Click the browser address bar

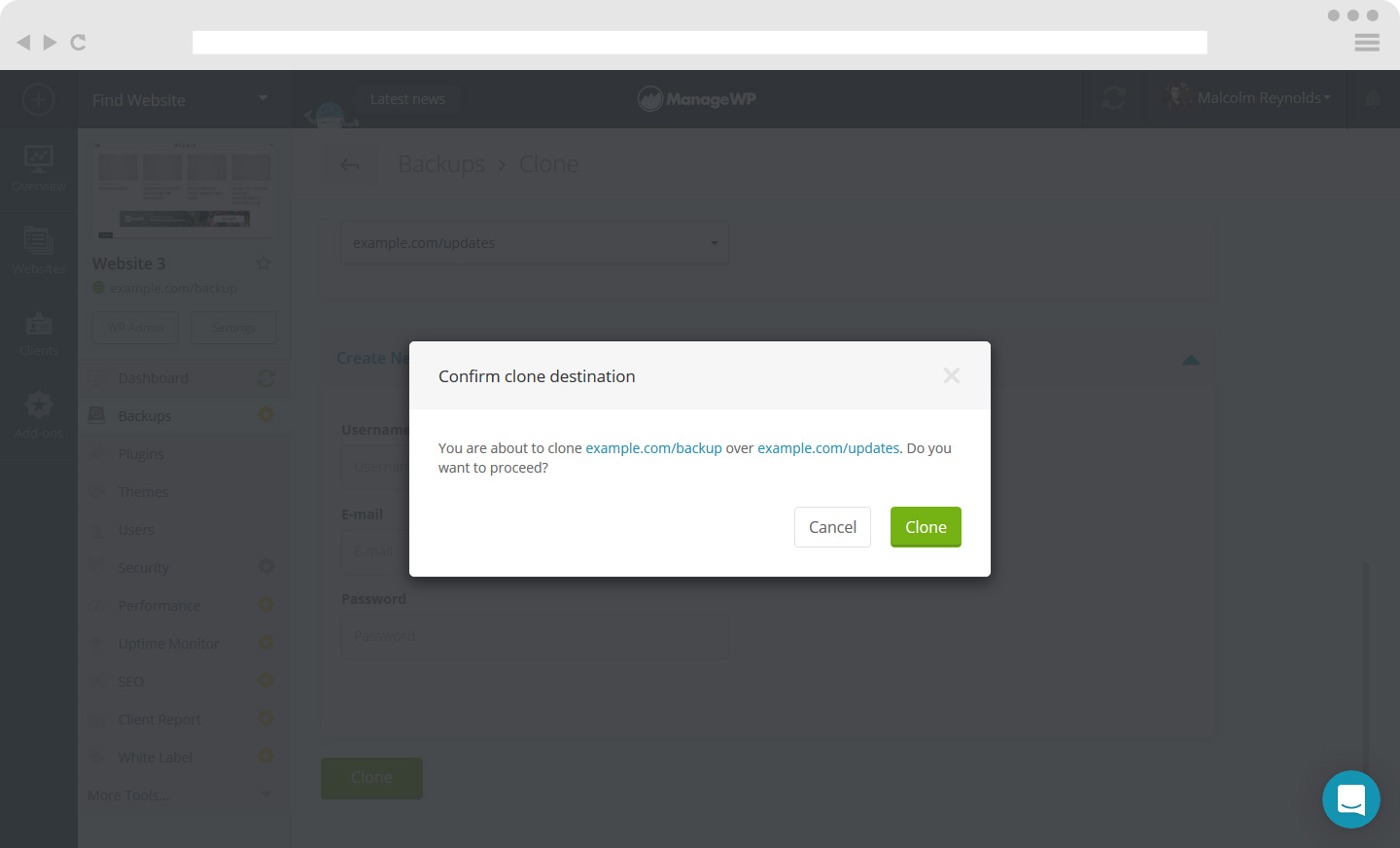700,42
